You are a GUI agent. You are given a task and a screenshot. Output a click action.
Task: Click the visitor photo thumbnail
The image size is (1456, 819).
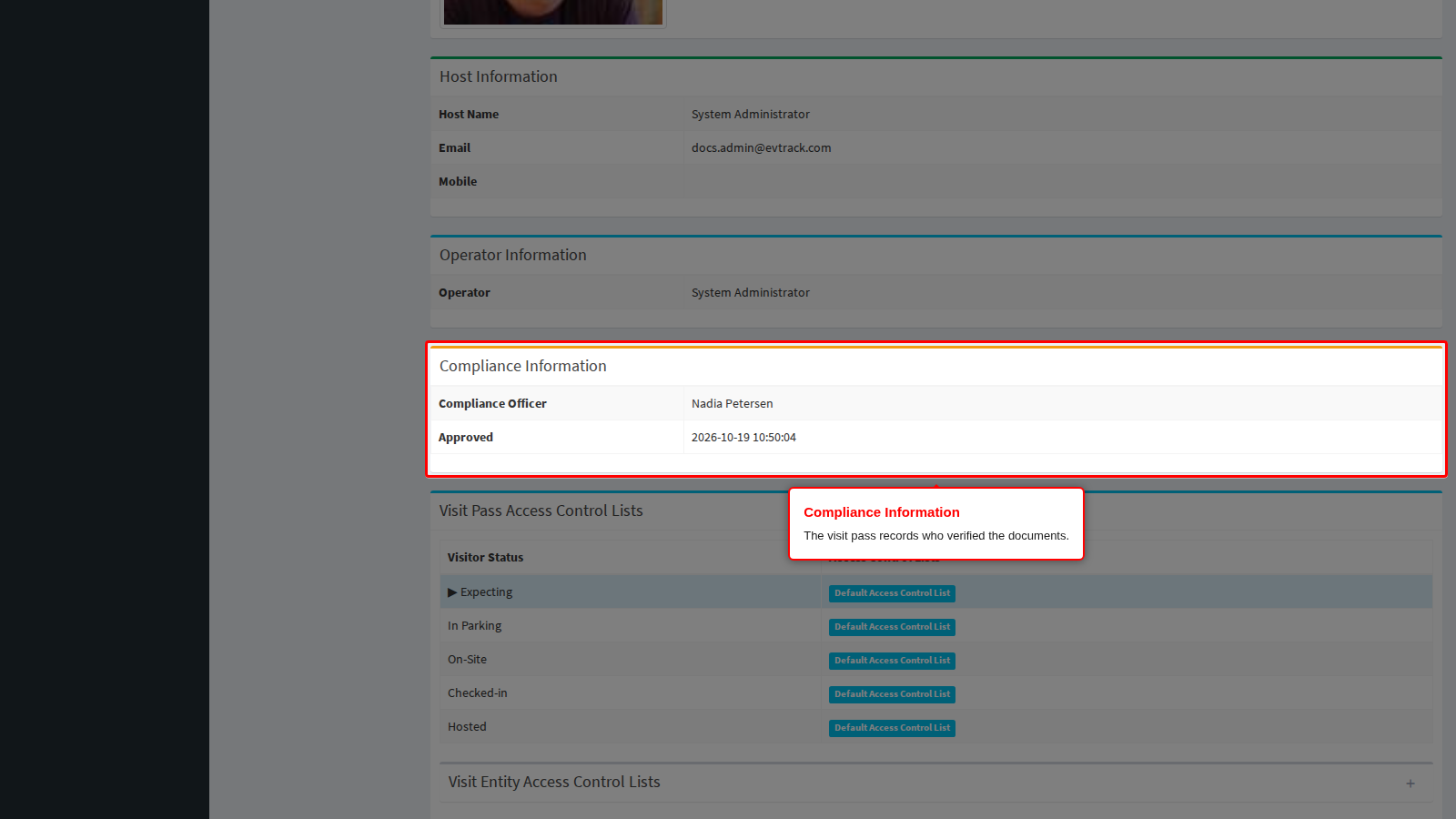(x=552, y=12)
